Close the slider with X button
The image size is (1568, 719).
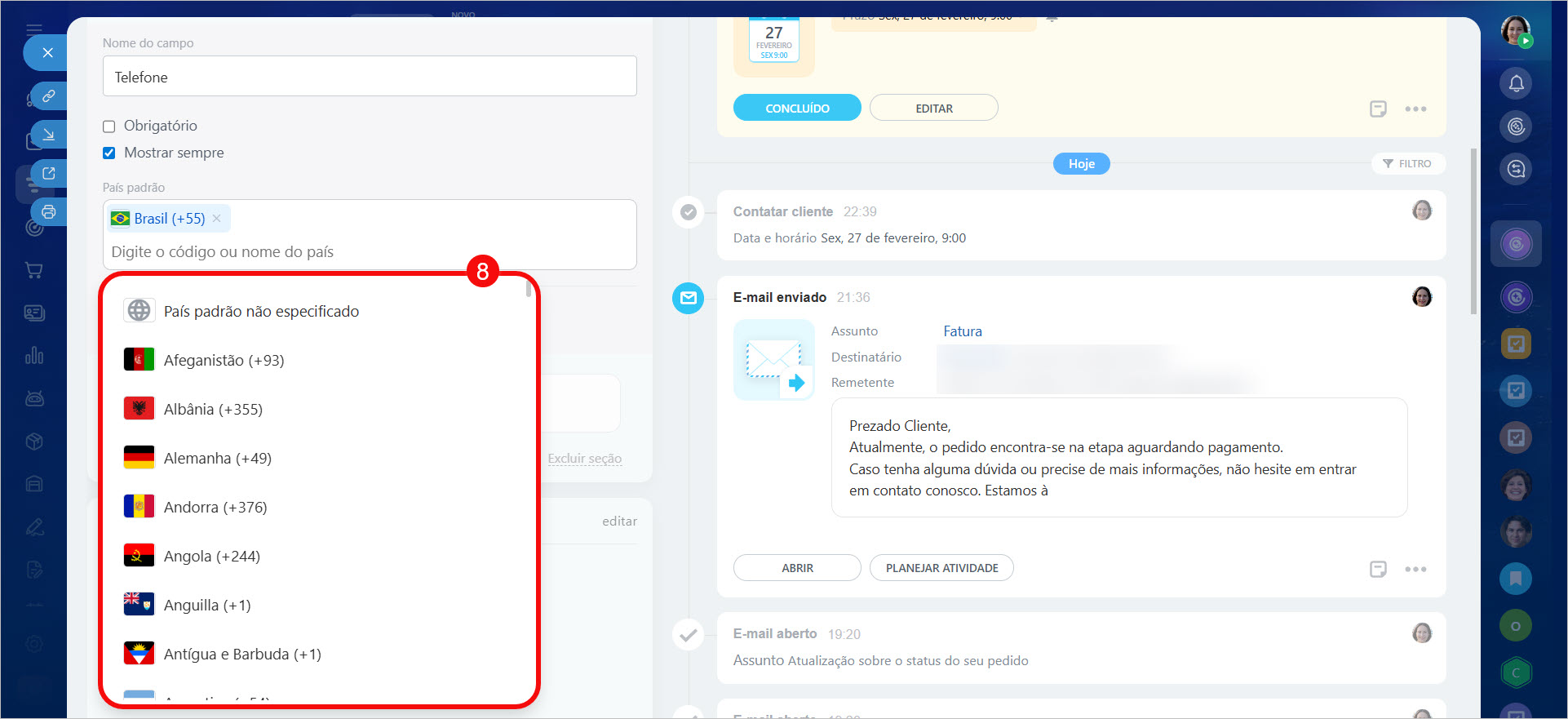click(x=47, y=53)
